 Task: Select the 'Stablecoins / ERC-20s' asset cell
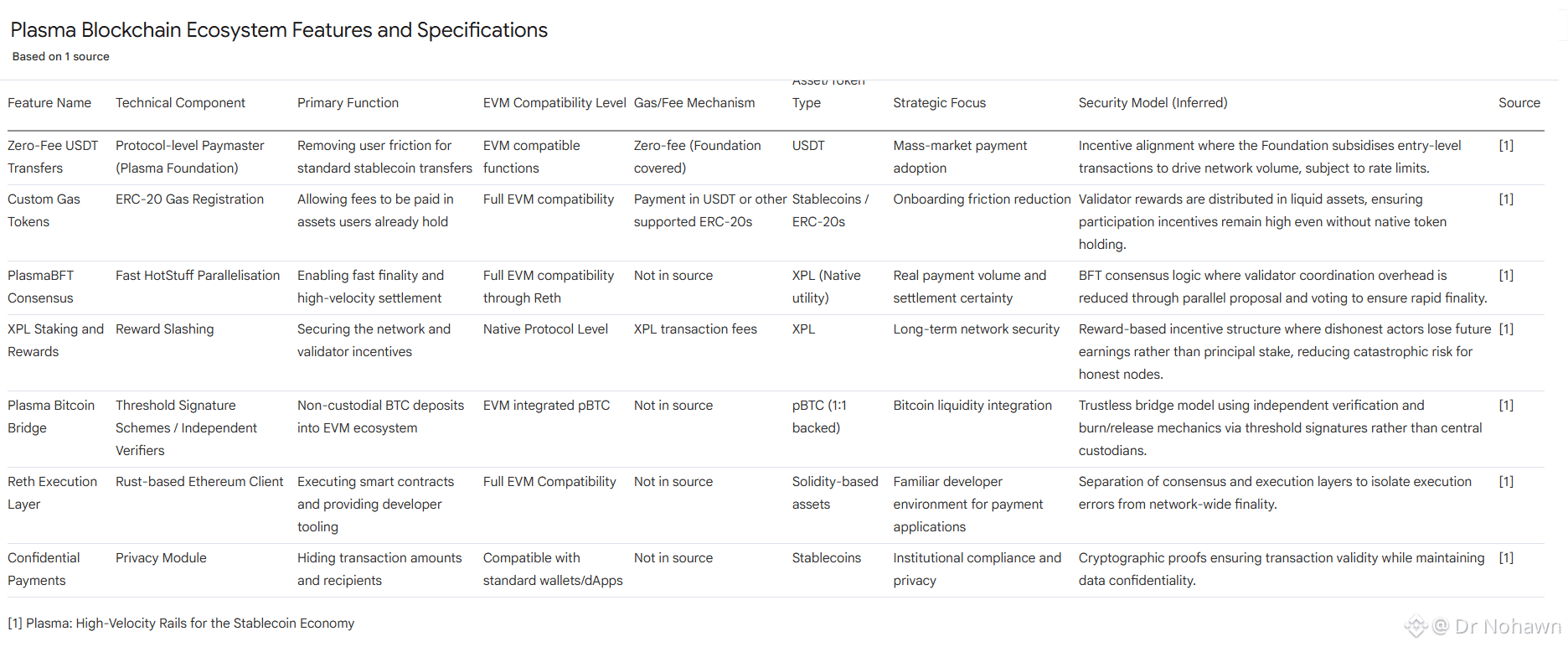point(830,210)
